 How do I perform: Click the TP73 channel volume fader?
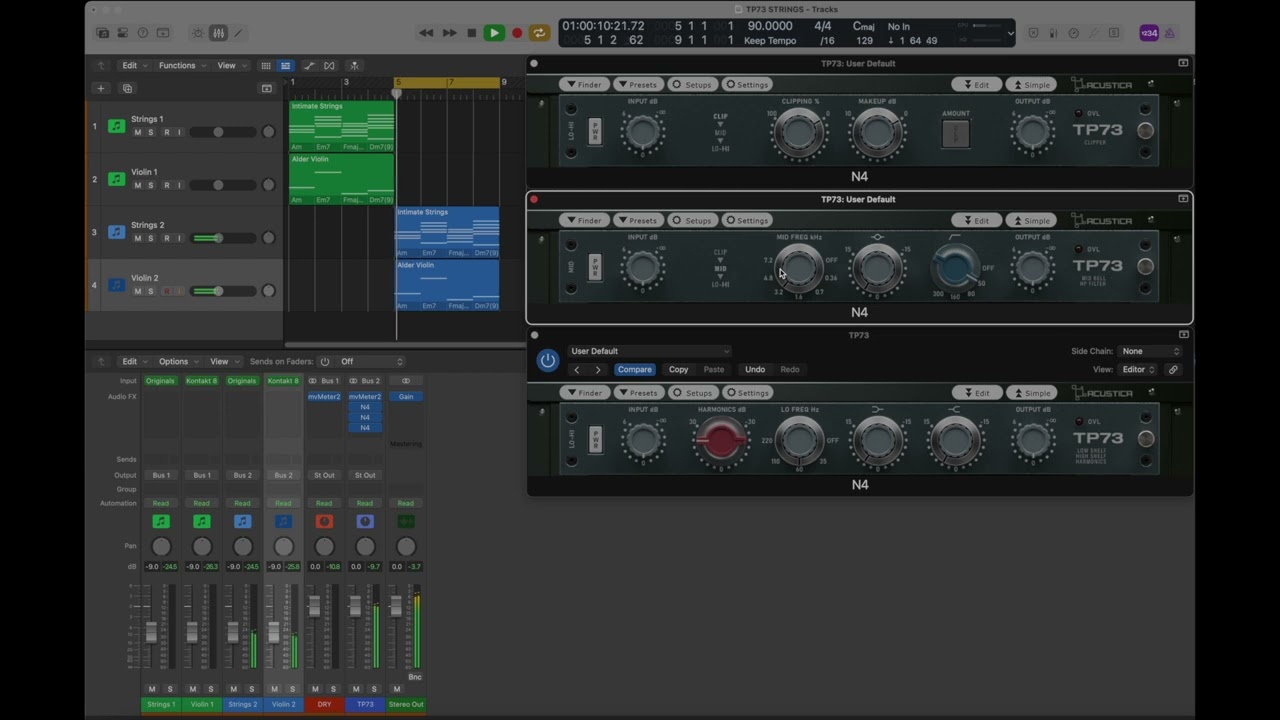click(x=354, y=607)
